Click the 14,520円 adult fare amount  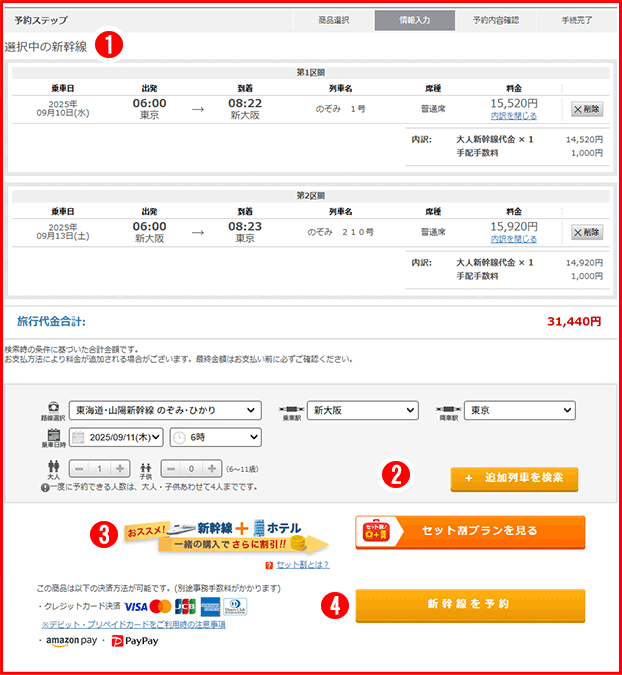click(584, 139)
